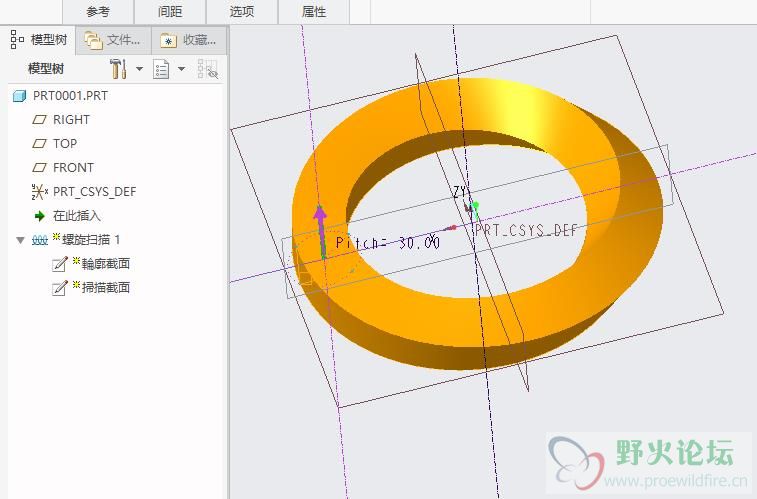
Task: Open the 属性 tab
Action: [x=314, y=12]
